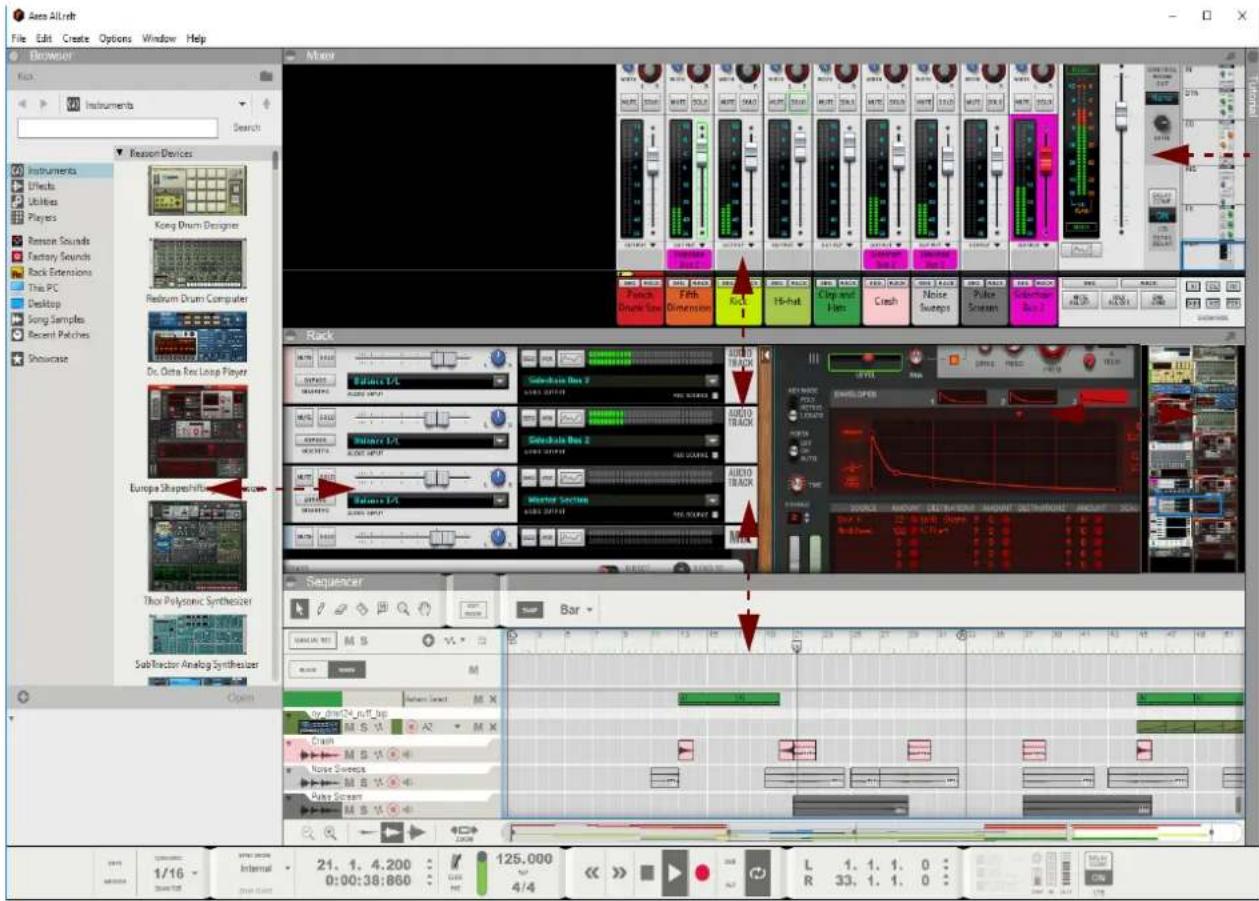Open the Window menu
The image size is (1259, 901).
point(159,38)
